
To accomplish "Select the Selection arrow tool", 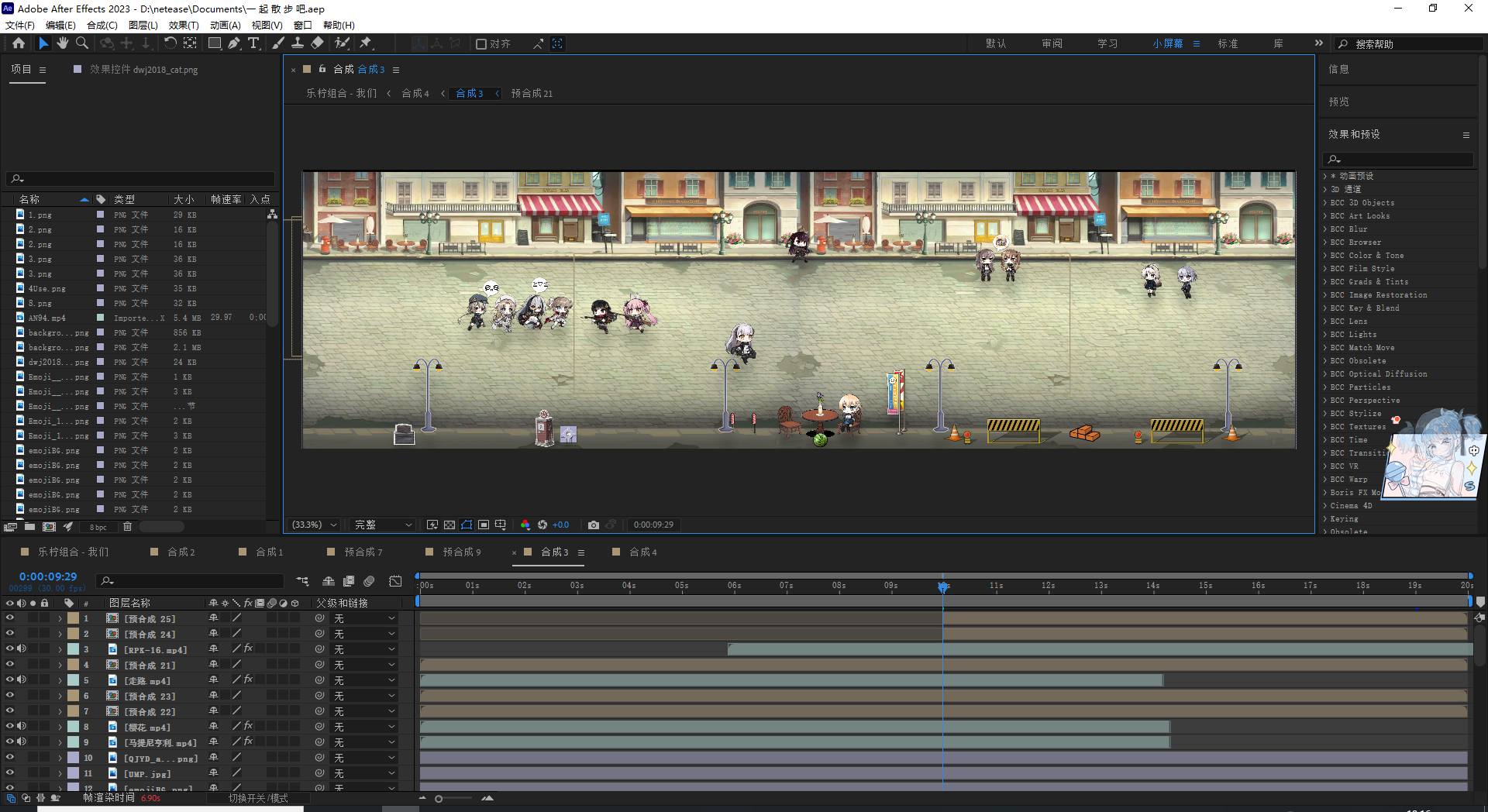I will (43, 43).
